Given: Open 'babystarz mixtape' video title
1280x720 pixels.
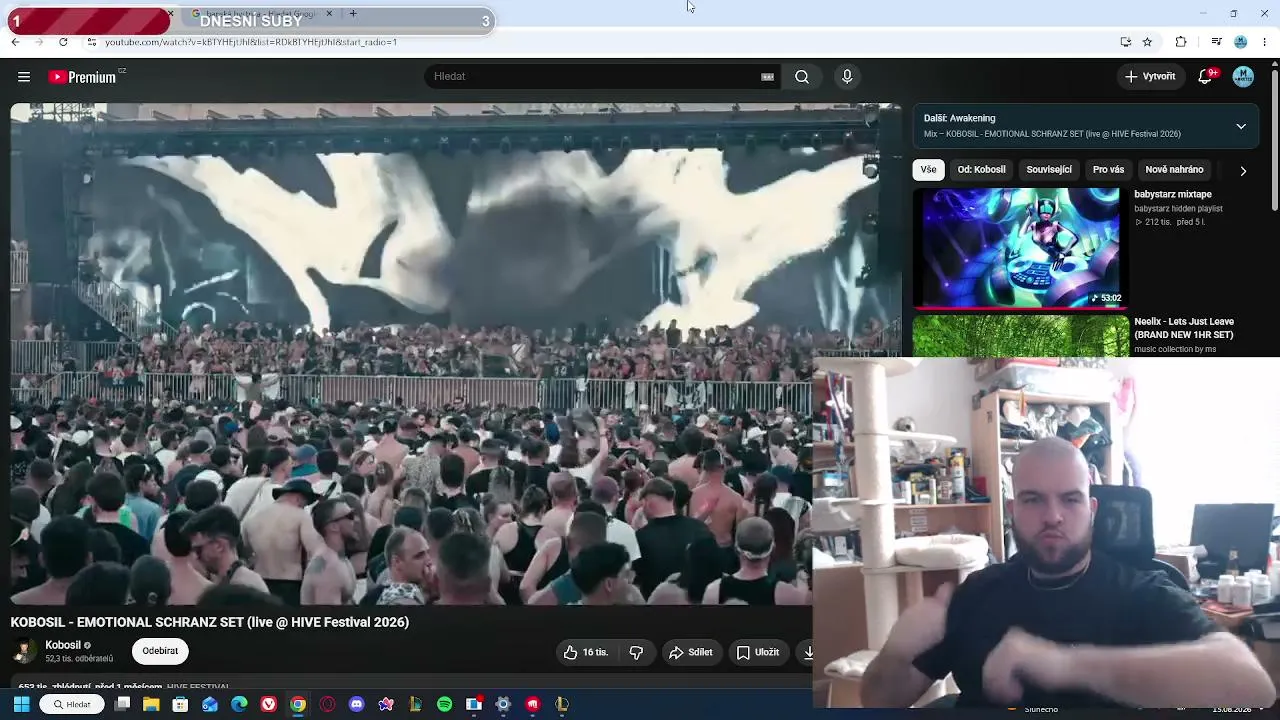Looking at the screenshot, I should 1173,194.
